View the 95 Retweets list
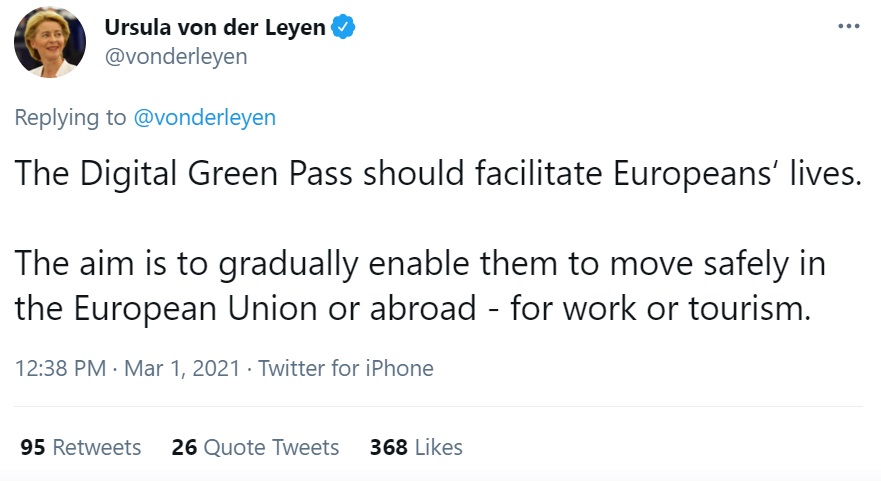Viewport: 881px width, 481px height. tap(81, 447)
